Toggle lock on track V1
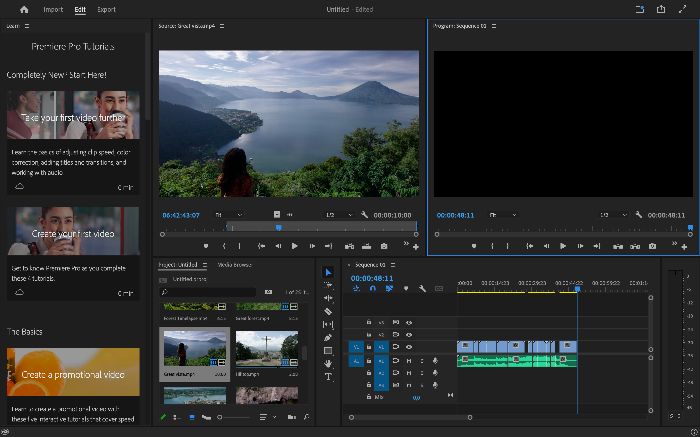Screen dimensions: 700x437 369,347
